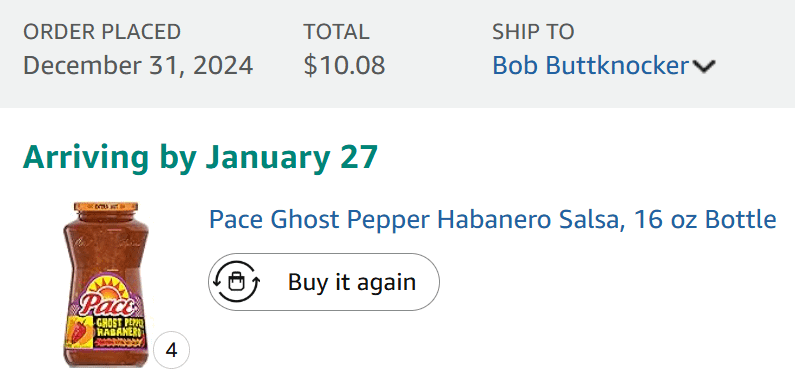Click the word Pace in the product title
The height and width of the screenshot is (382, 795).
(236, 220)
